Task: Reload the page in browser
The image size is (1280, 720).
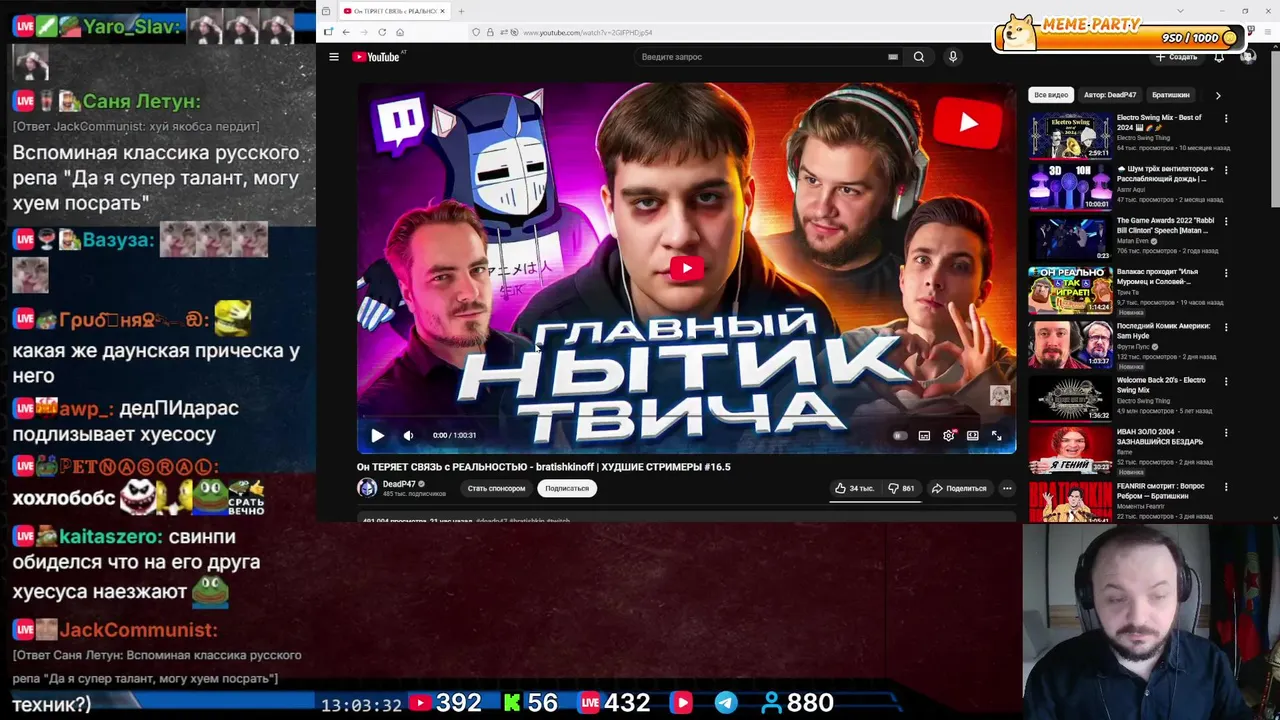Action: tap(382, 32)
